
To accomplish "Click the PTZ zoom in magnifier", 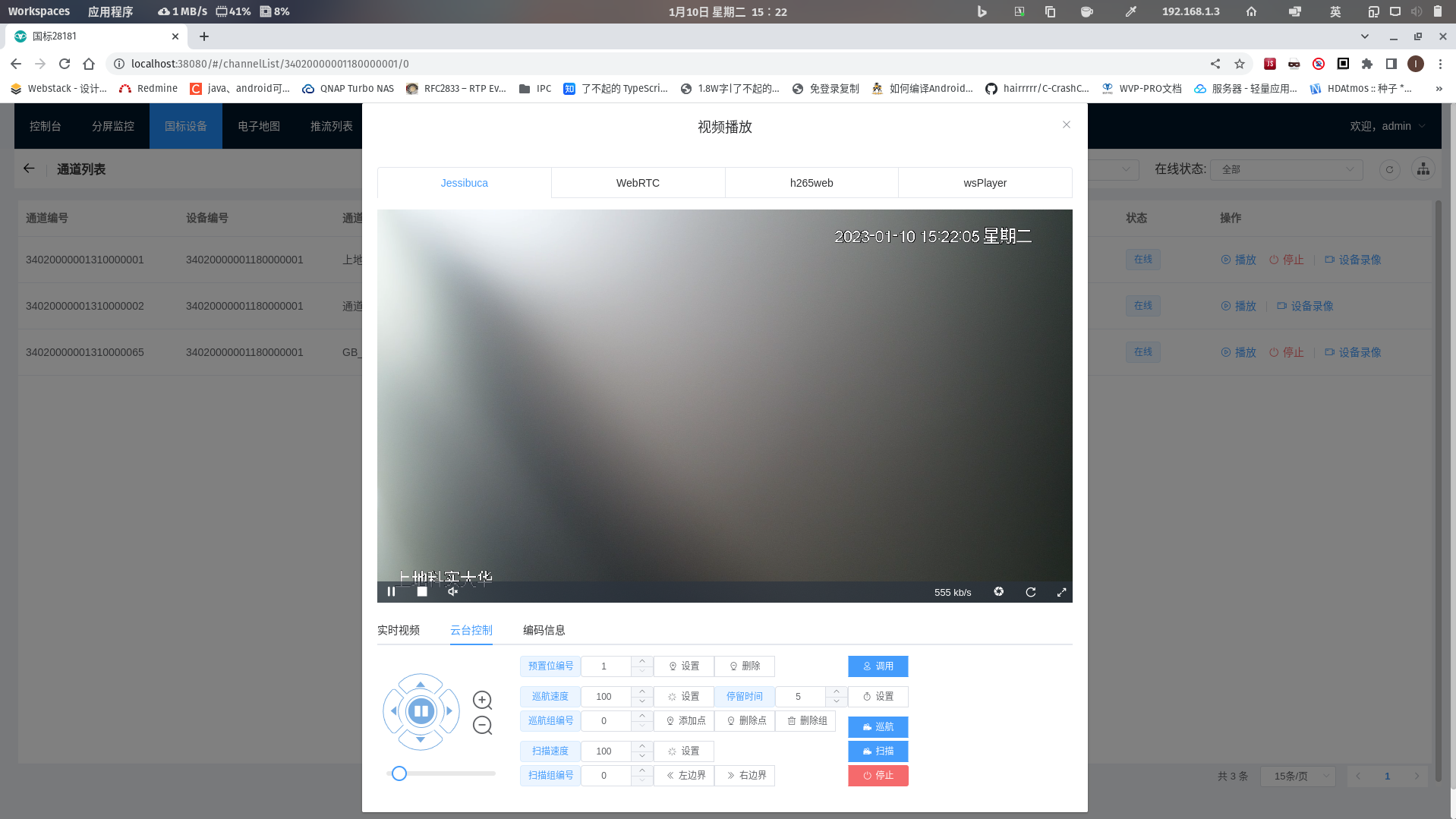I will tap(482, 700).
